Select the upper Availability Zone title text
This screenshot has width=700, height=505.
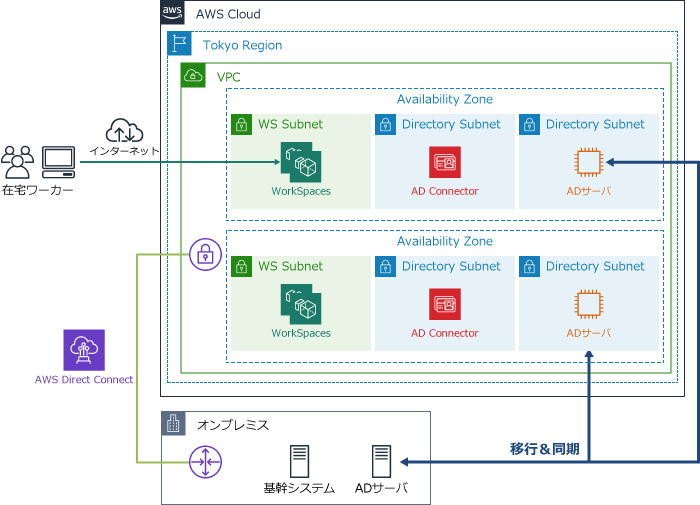444,100
